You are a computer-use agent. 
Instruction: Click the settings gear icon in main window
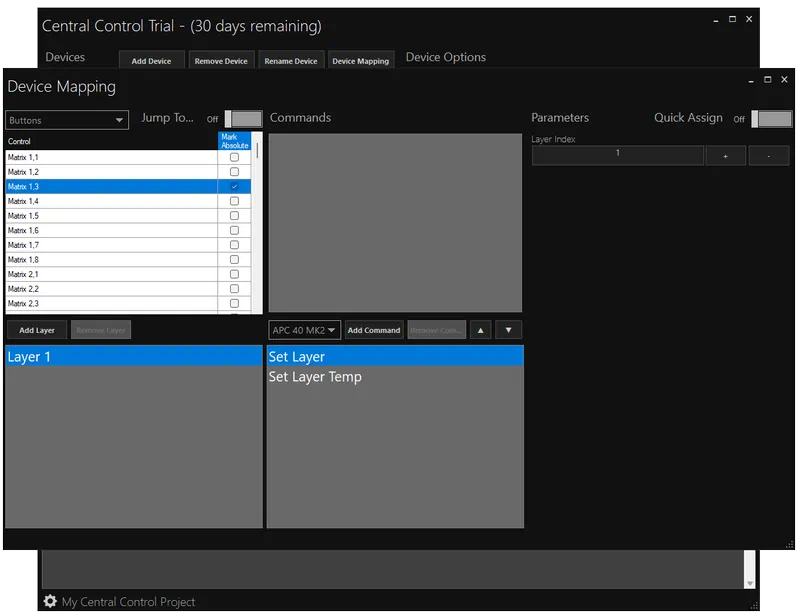(50, 601)
